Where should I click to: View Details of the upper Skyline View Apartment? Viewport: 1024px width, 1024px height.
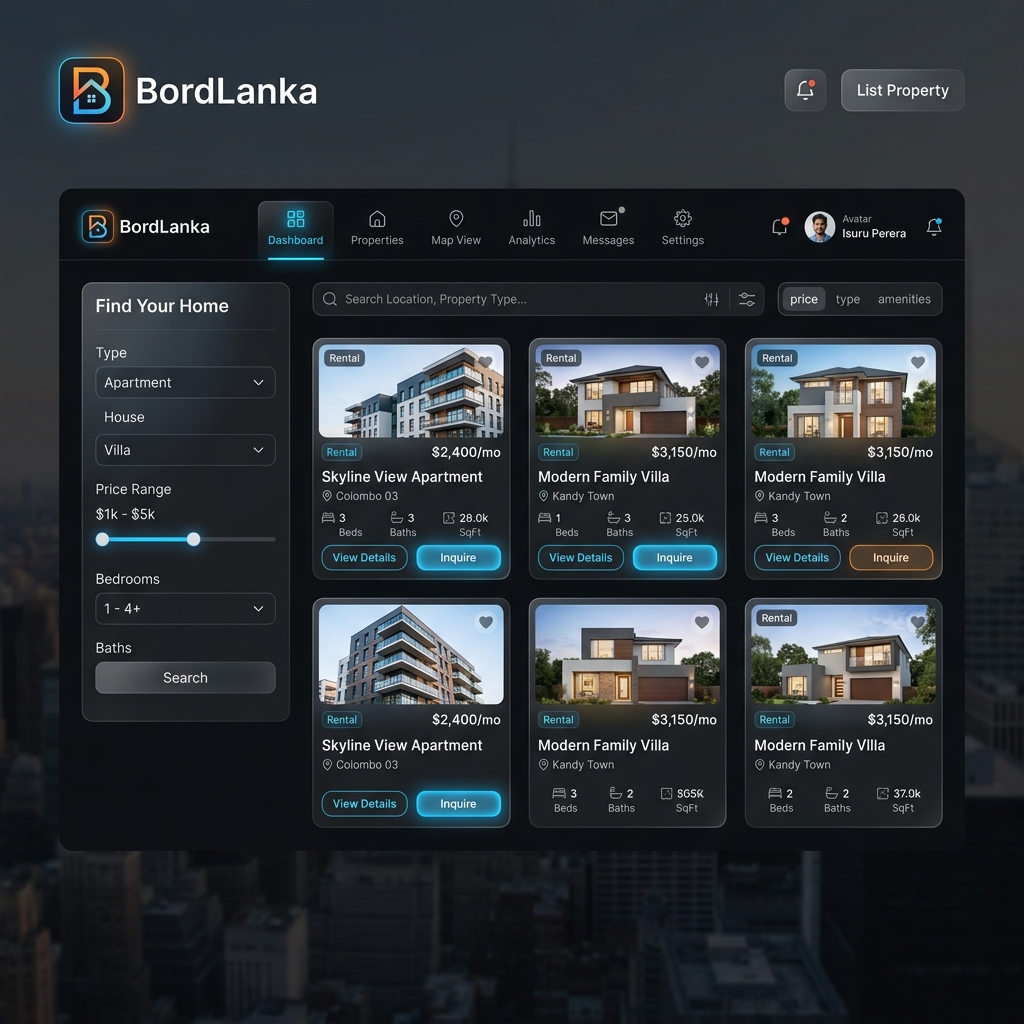(364, 558)
